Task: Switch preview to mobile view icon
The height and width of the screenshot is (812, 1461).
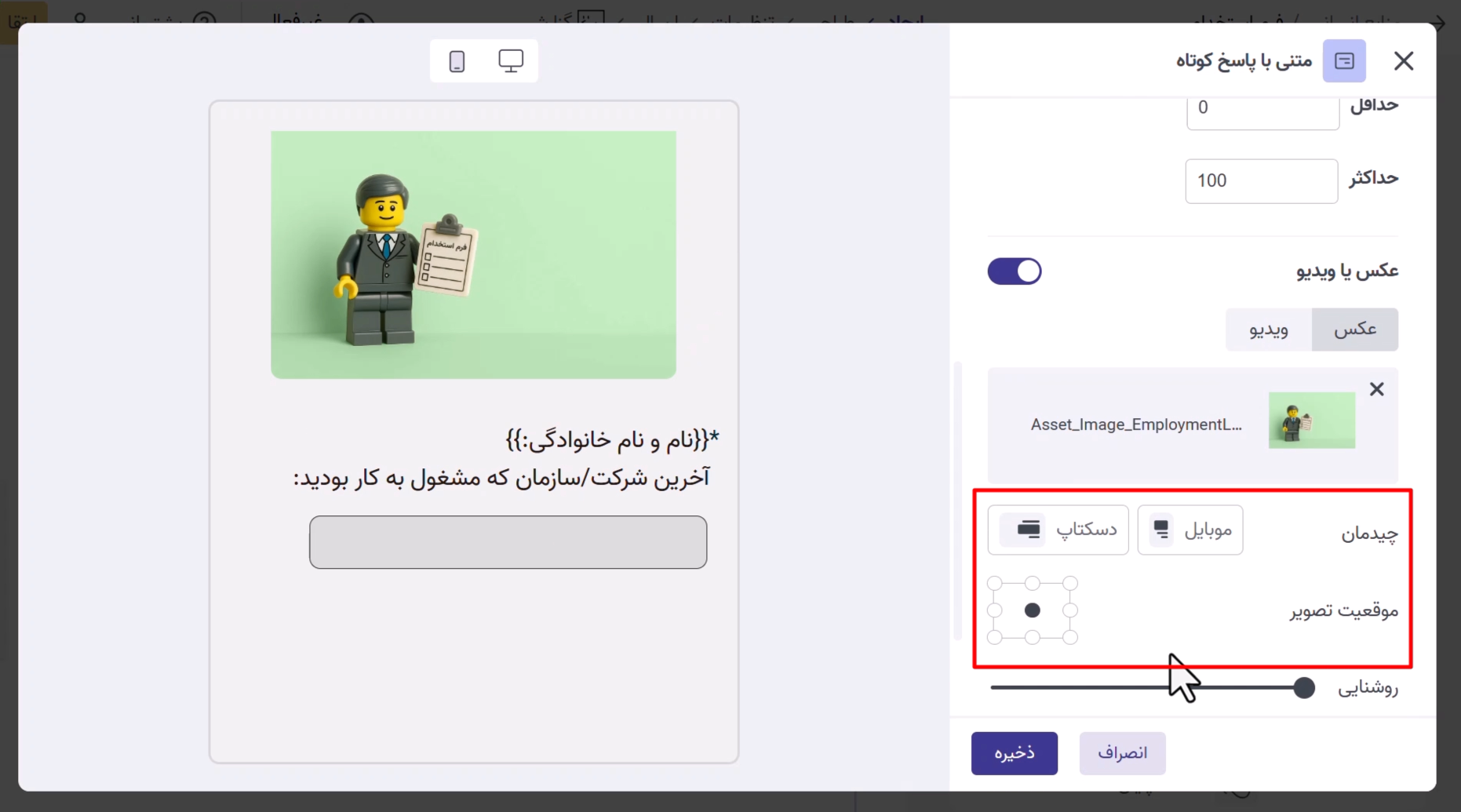Action: tap(457, 61)
